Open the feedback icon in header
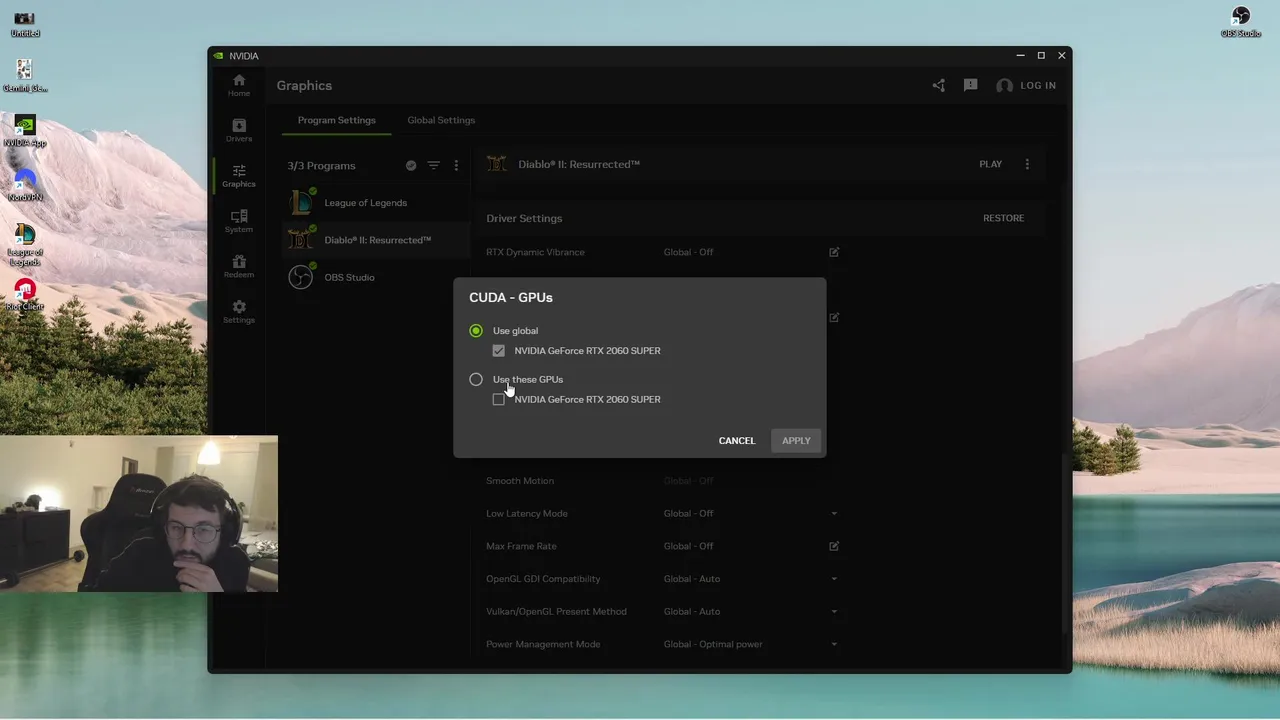The image size is (1280, 720). pyautogui.click(x=970, y=86)
